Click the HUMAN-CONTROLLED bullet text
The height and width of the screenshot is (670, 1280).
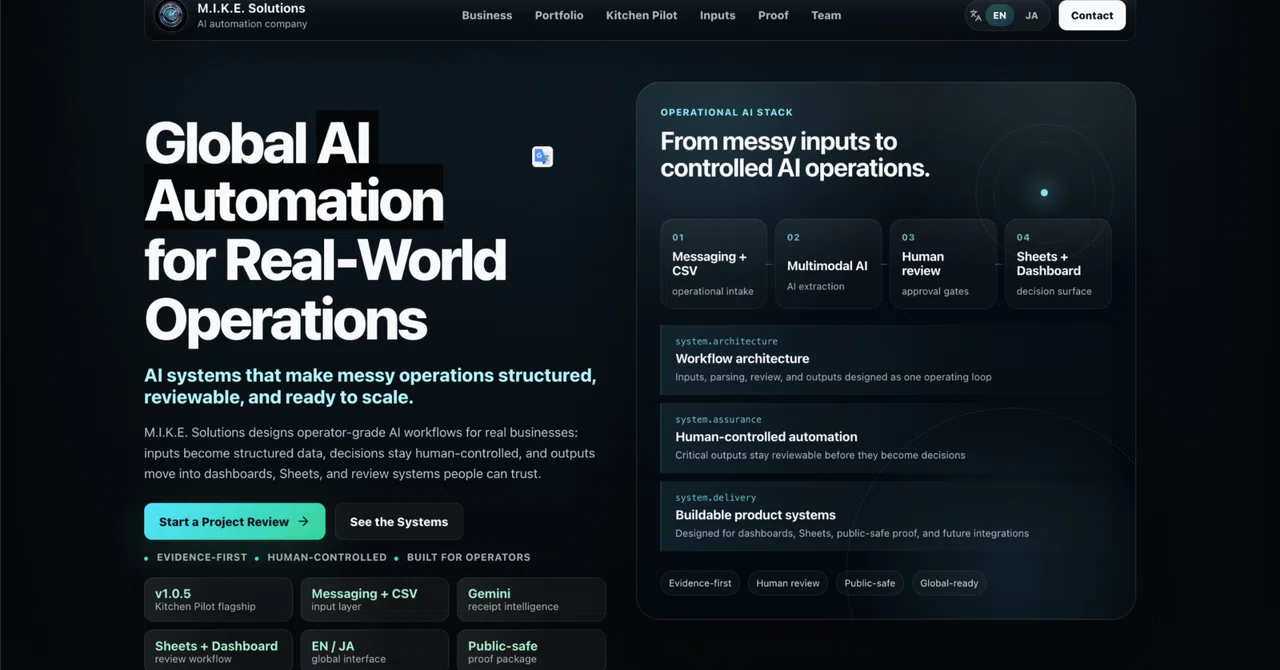tap(327, 557)
